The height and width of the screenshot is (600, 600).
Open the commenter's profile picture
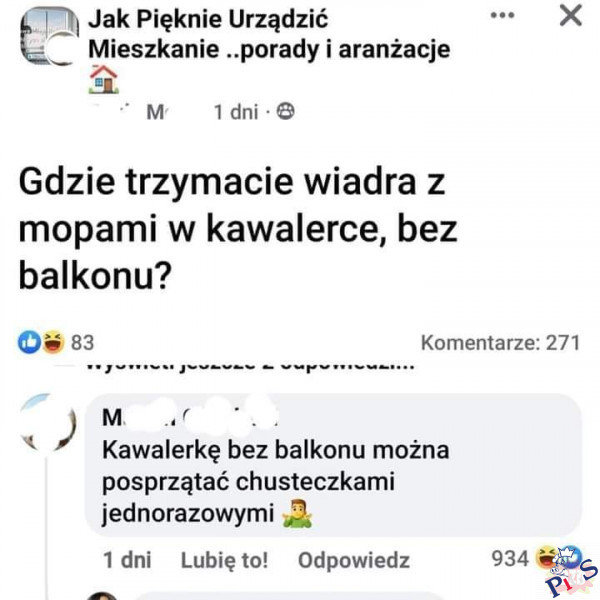[47, 422]
